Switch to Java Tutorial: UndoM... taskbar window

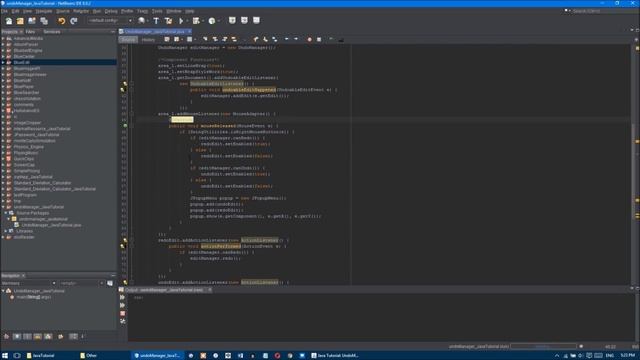(x=335, y=356)
